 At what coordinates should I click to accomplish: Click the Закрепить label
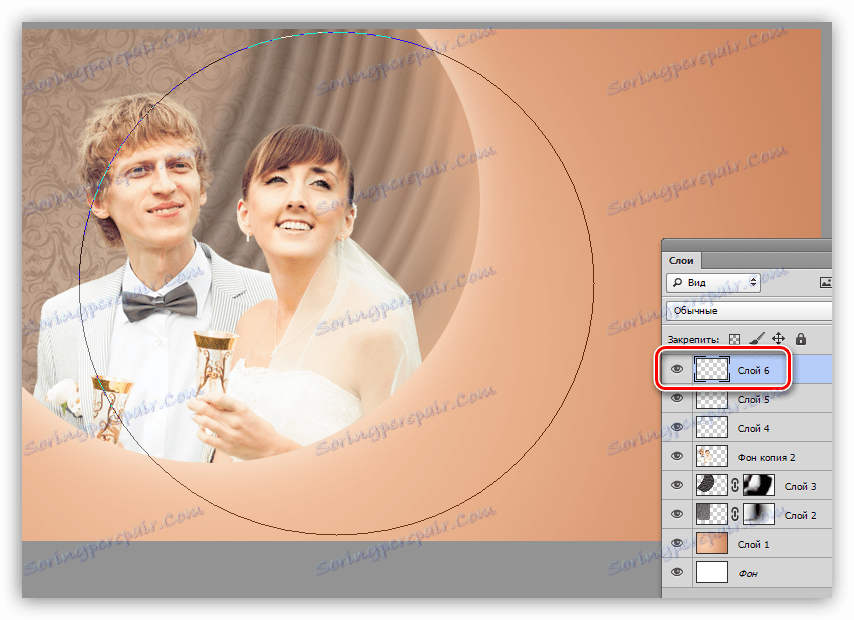[x=693, y=339]
